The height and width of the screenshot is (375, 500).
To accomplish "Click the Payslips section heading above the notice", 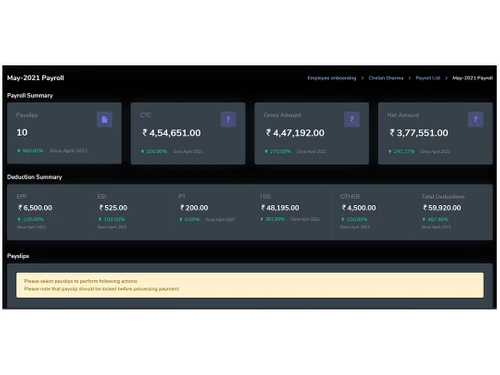I will pos(18,256).
